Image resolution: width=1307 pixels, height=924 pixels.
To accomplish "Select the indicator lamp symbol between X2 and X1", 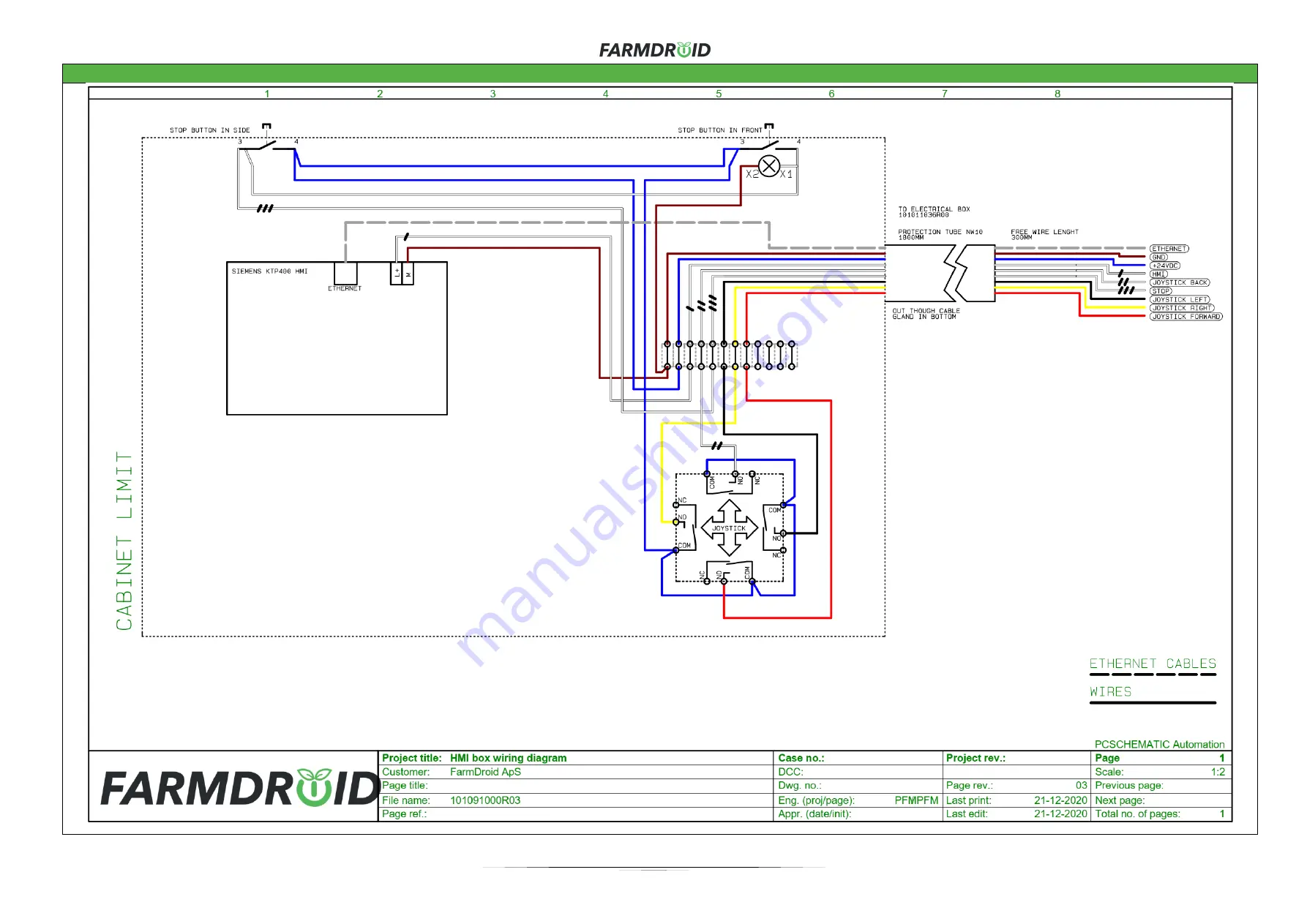I will [x=769, y=167].
